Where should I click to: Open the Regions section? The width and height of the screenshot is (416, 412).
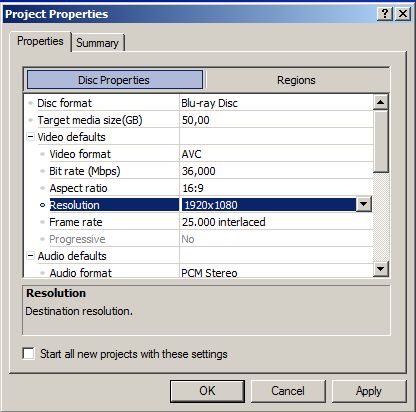(x=296, y=80)
